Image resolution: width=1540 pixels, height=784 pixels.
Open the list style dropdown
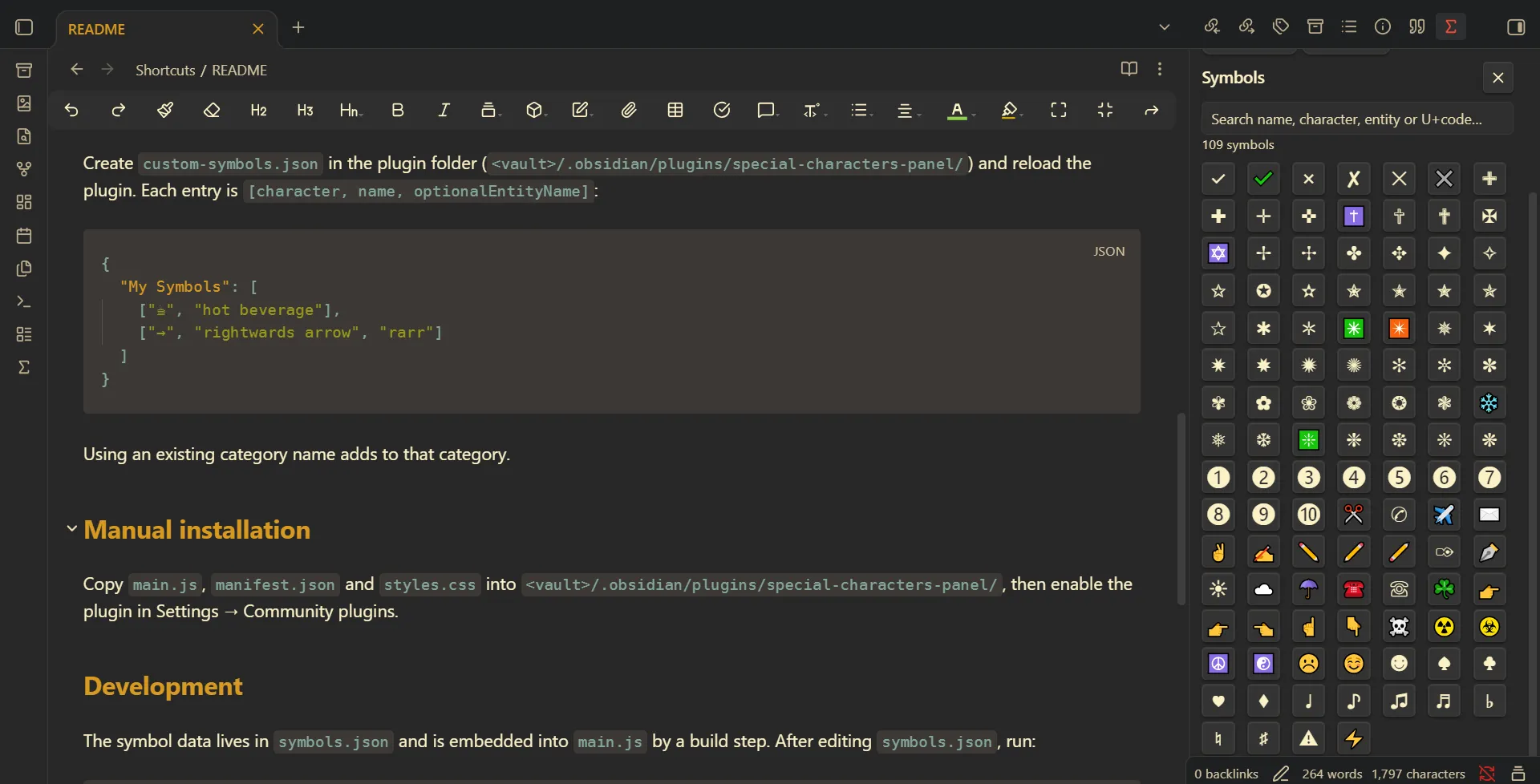861,111
